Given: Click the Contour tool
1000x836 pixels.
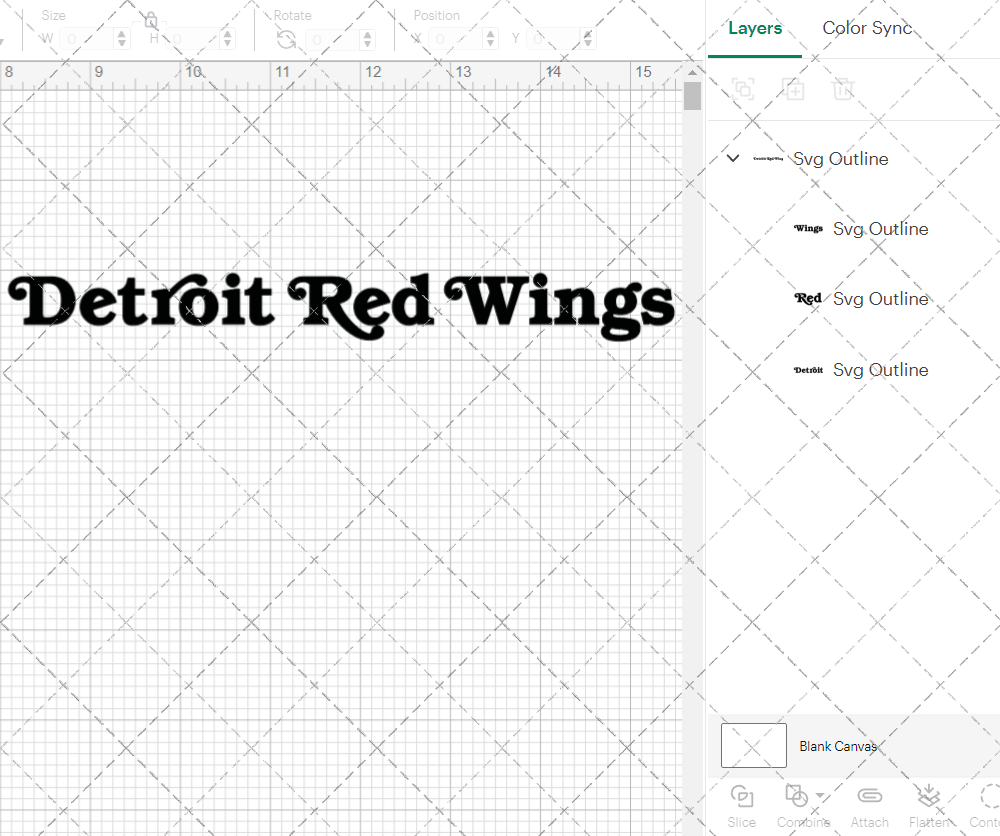Looking at the screenshot, I should point(986,807).
